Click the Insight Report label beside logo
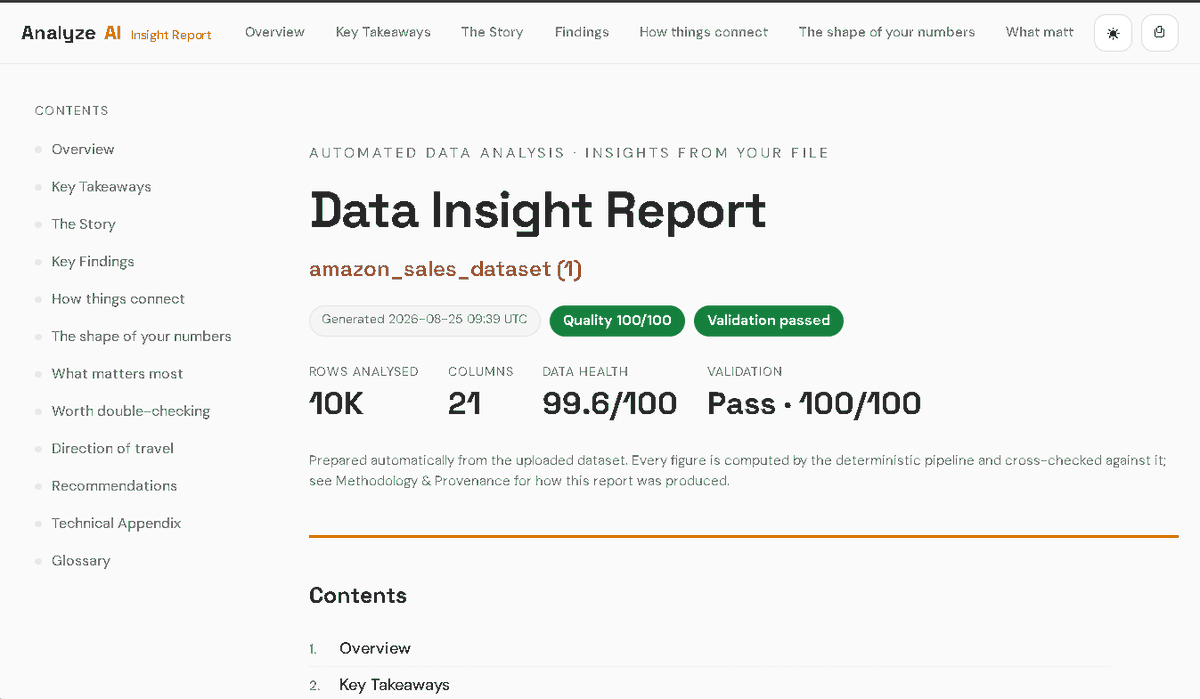 coord(171,35)
